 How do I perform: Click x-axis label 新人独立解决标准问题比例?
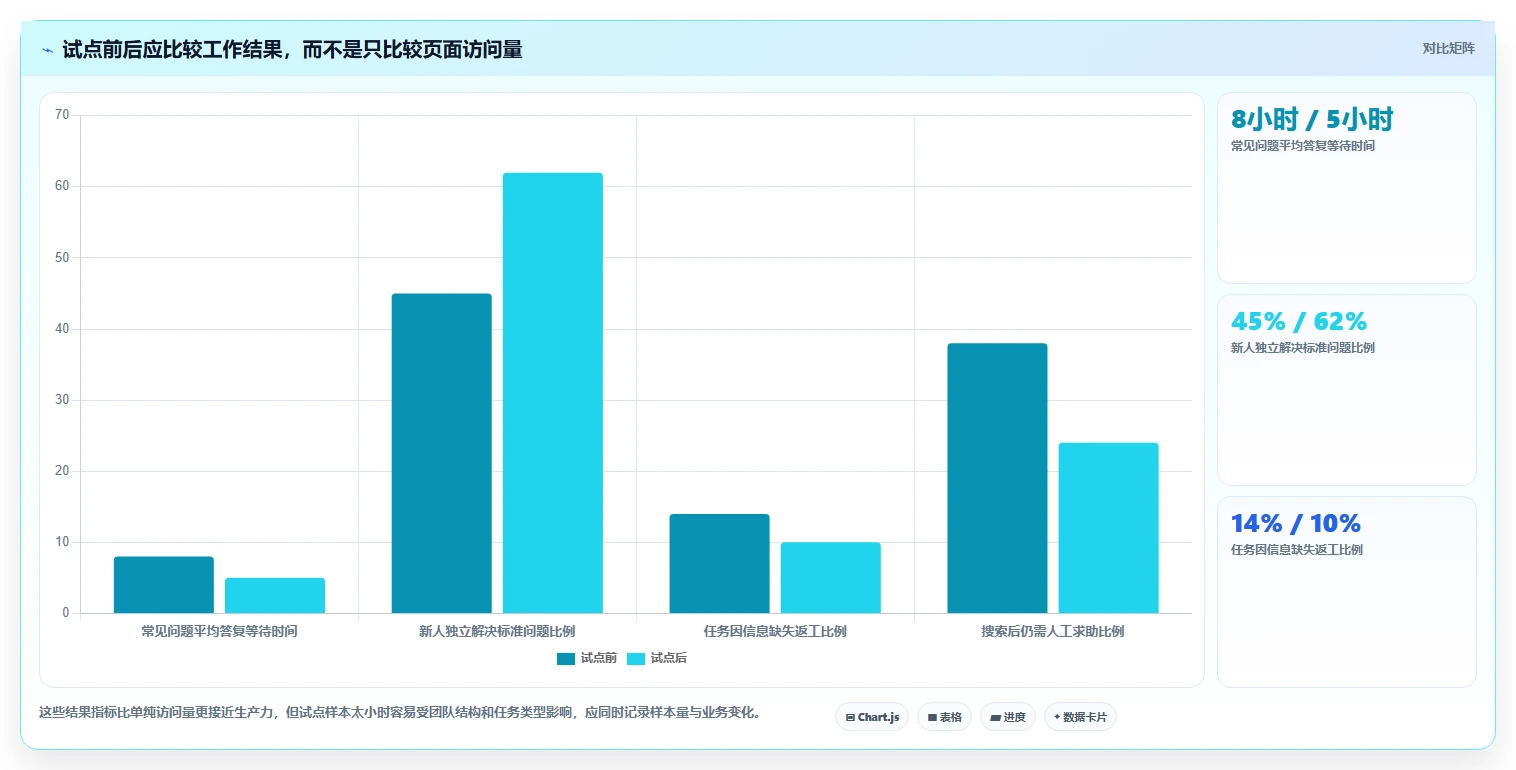497,631
